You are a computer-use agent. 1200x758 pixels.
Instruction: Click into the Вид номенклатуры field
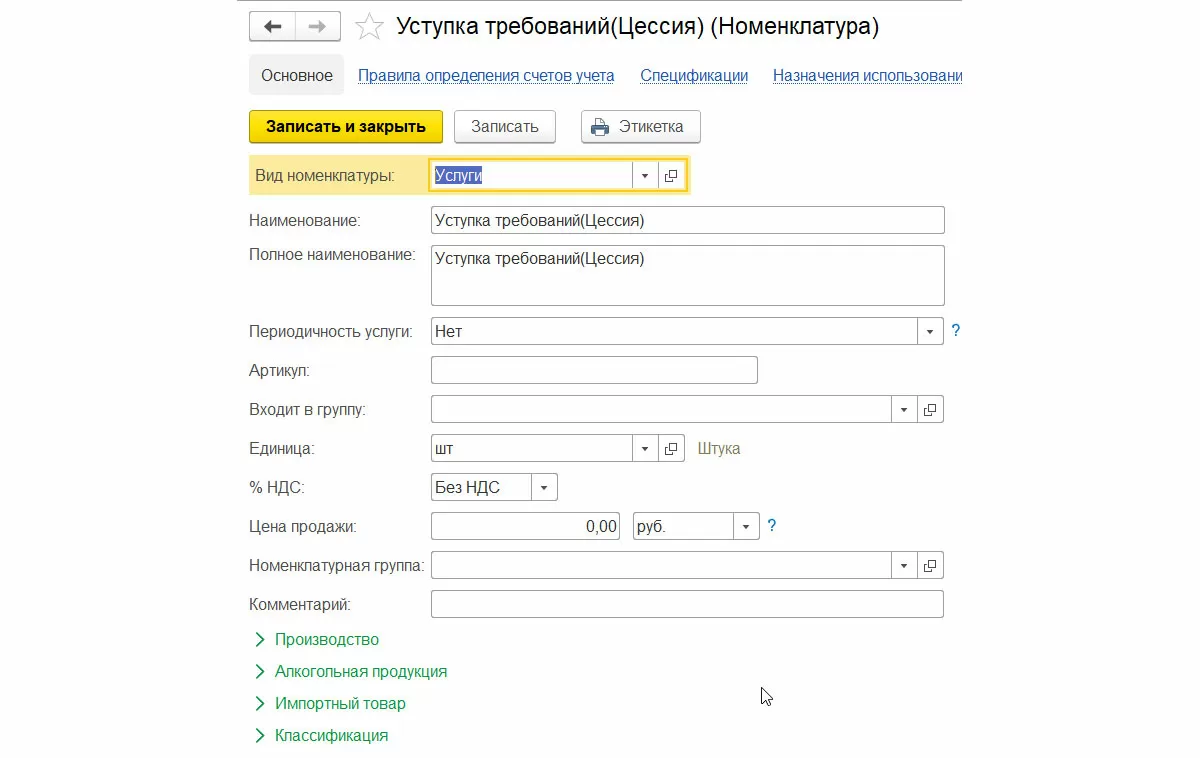click(532, 176)
